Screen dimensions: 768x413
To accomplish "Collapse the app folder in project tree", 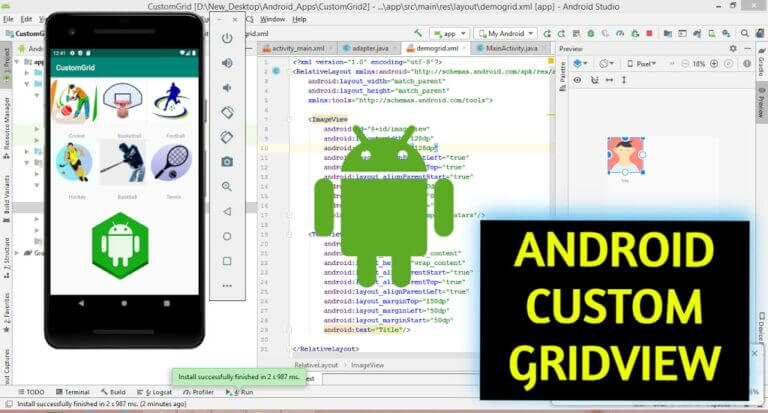I will (x=18, y=62).
